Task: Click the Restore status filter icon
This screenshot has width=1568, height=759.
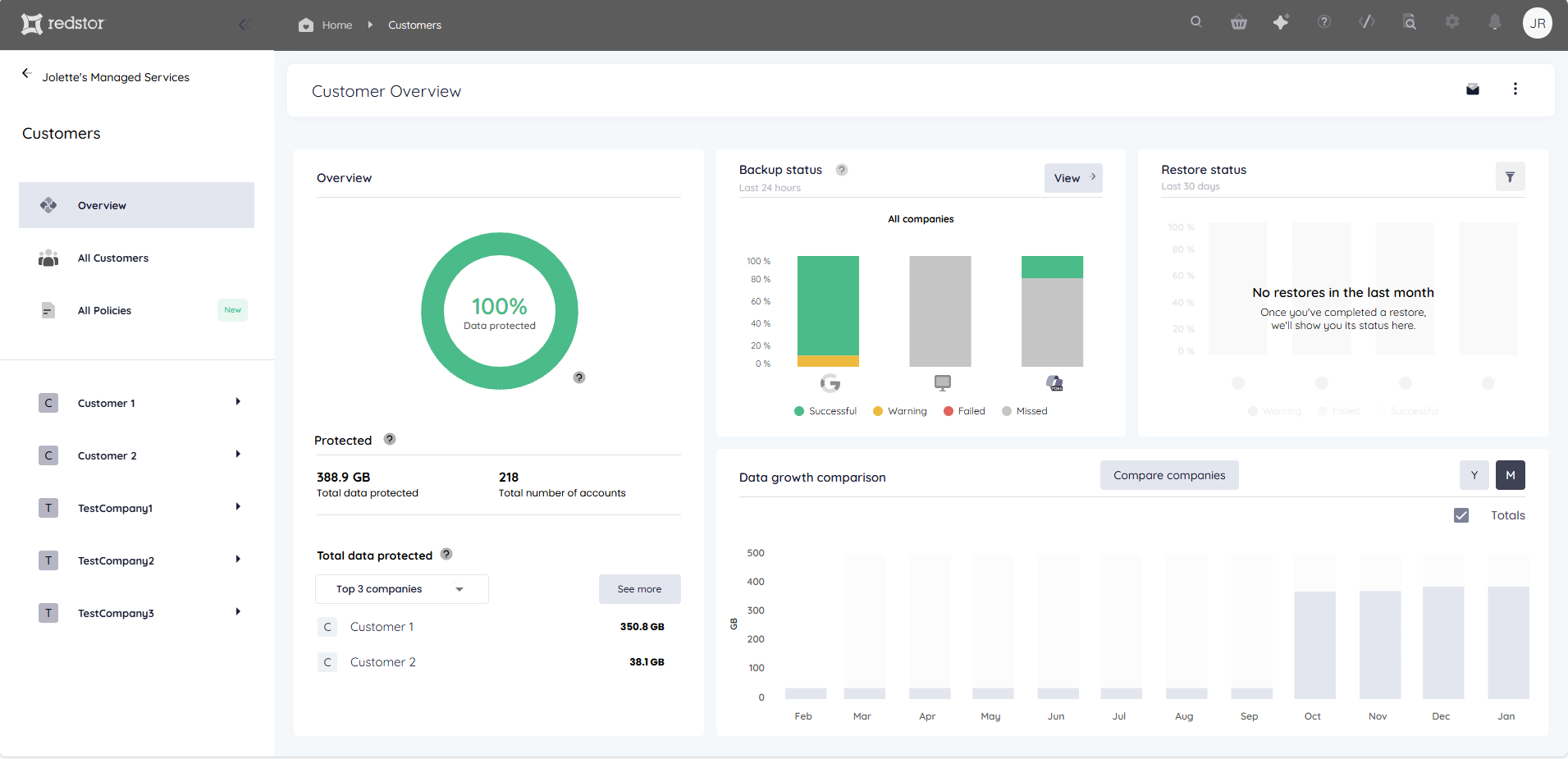Action: 1510,176
